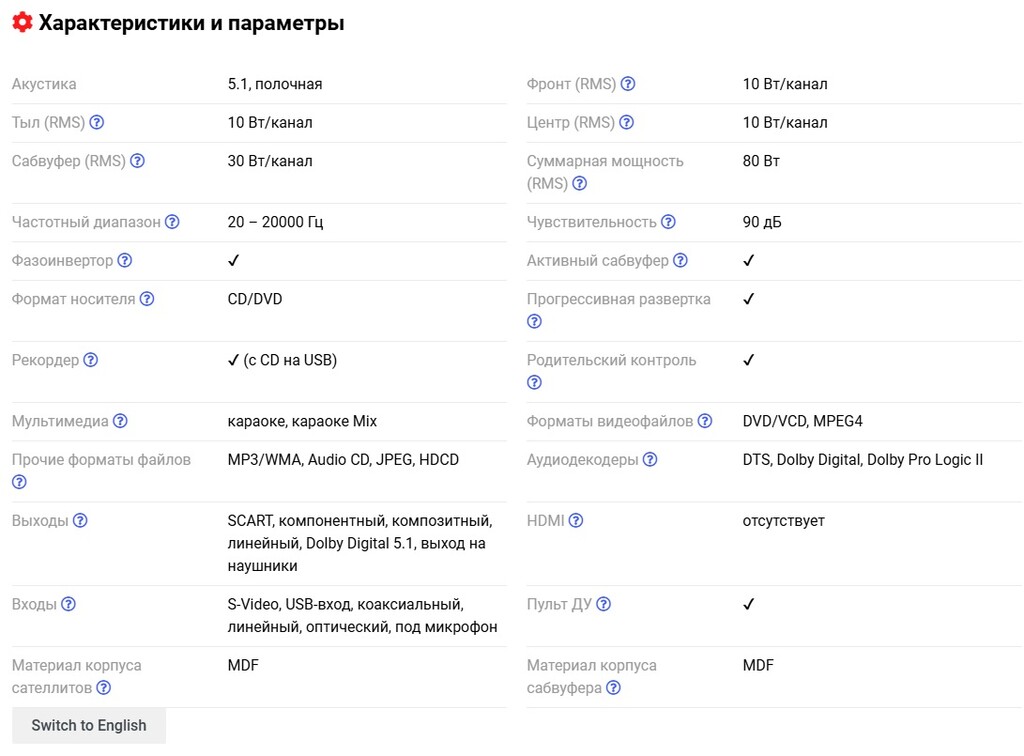The image size is (1024, 756).
Task: Click question icon for Чувствительность
Action: point(669,222)
